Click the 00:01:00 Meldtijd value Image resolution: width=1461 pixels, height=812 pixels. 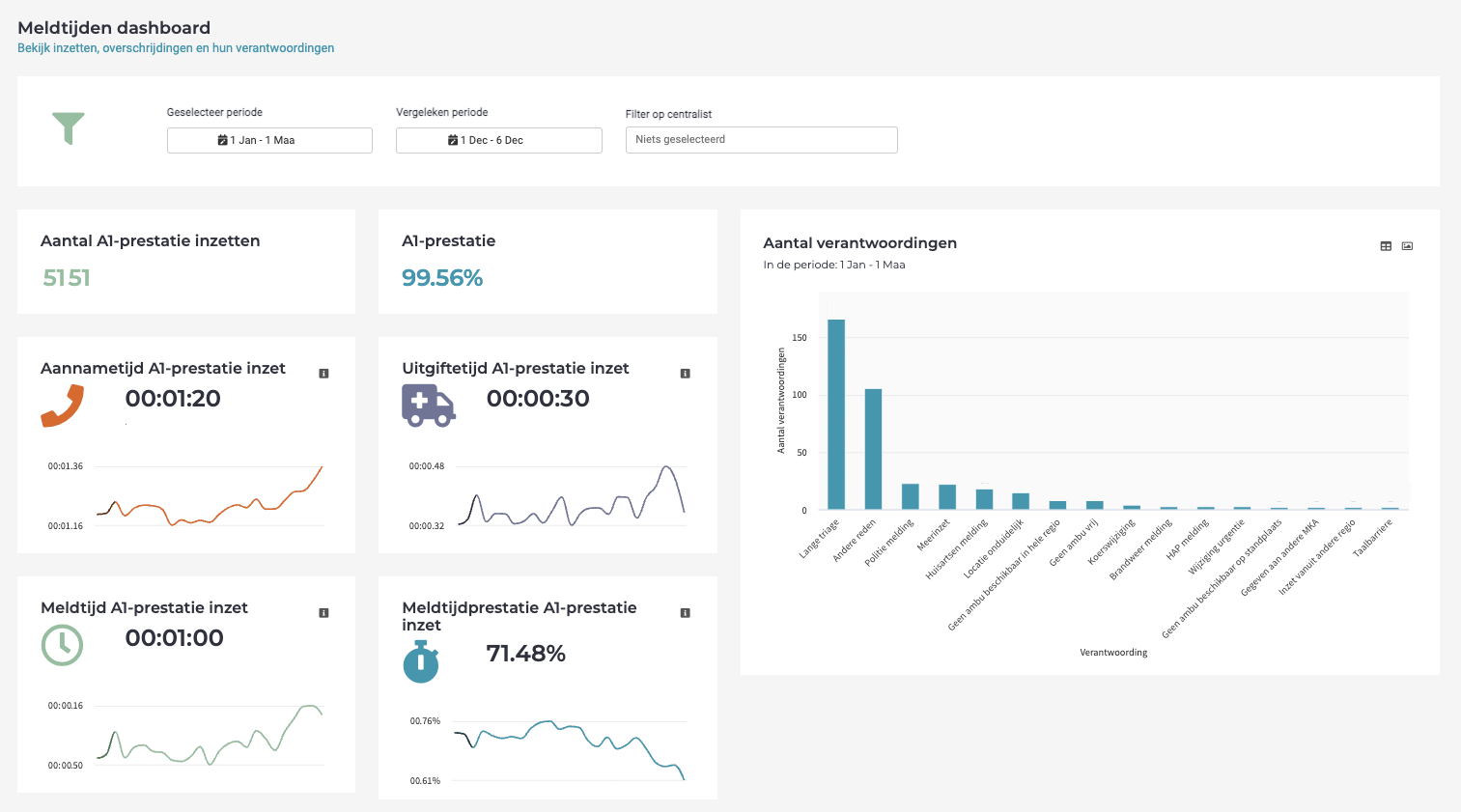(174, 638)
